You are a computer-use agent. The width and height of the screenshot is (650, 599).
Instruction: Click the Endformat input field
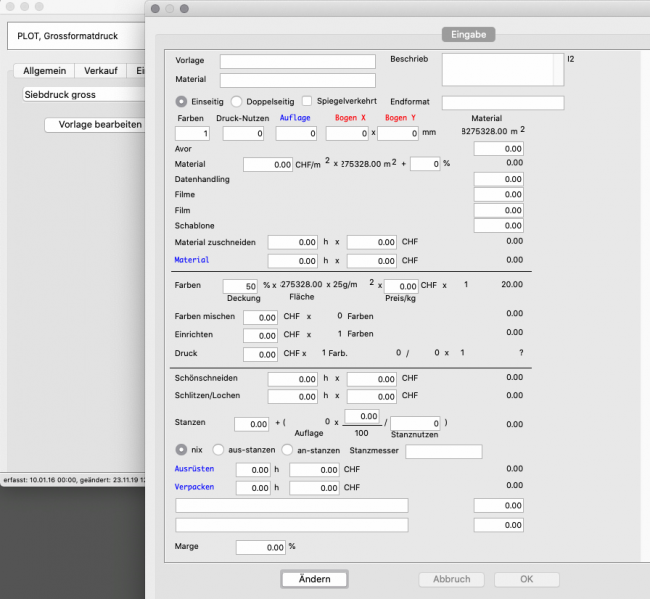point(502,103)
